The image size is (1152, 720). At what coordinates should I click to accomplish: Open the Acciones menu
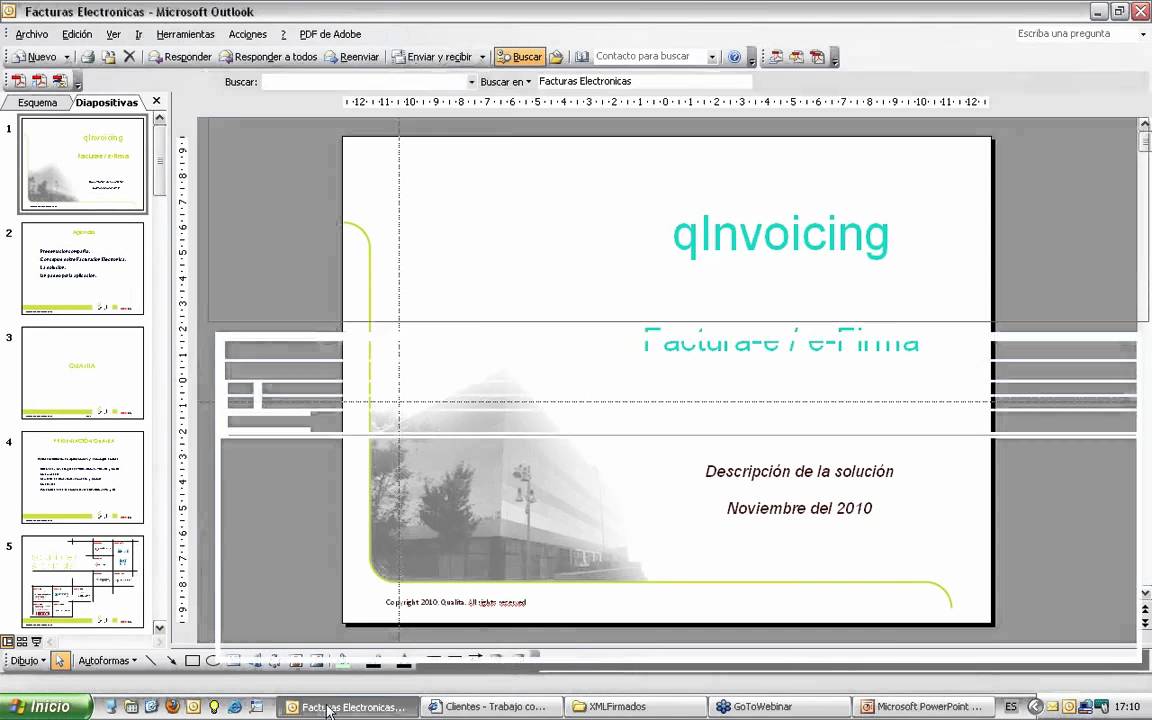click(248, 35)
